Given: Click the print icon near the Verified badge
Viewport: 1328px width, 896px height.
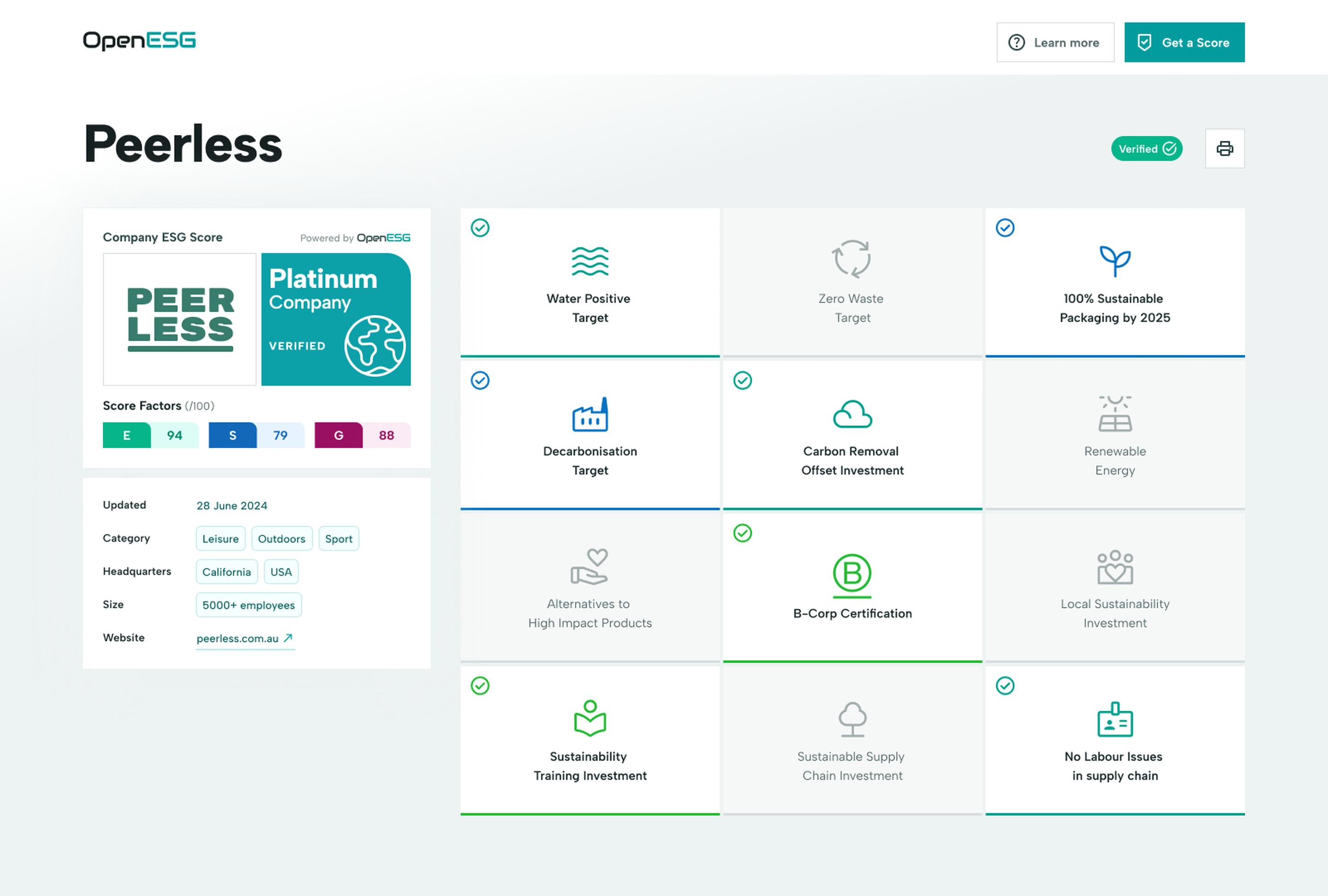Looking at the screenshot, I should coord(1225,148).
